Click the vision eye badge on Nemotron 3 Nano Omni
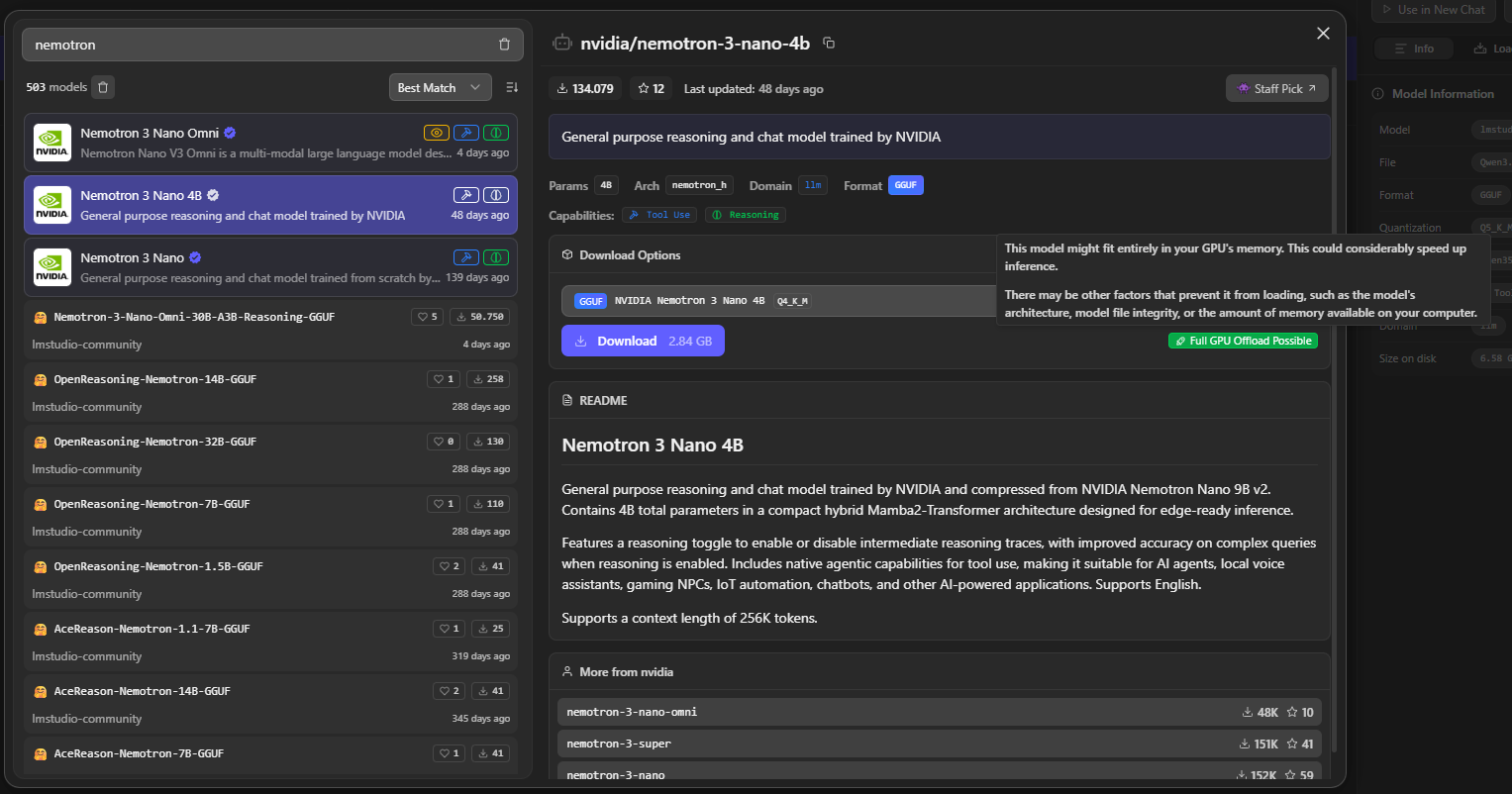 tap(437, 133)
